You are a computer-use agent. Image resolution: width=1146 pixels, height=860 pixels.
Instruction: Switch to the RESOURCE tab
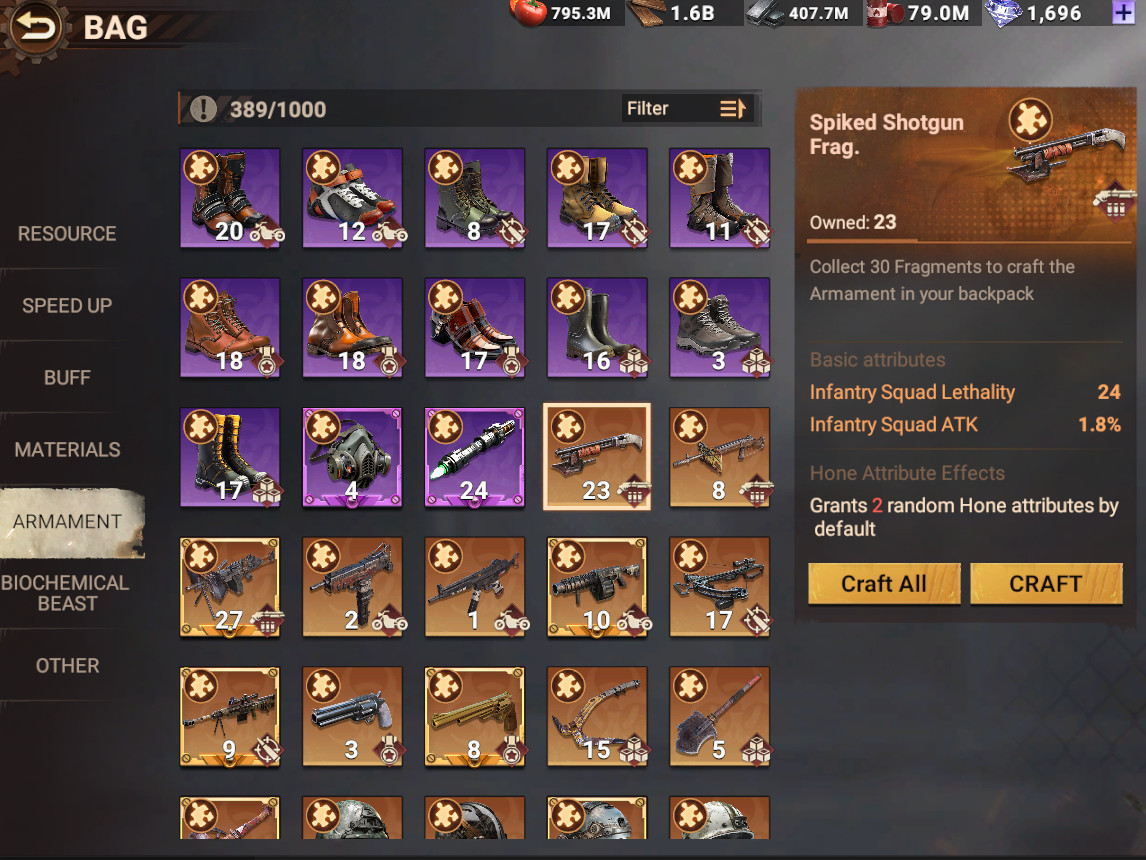click(67, 234)
